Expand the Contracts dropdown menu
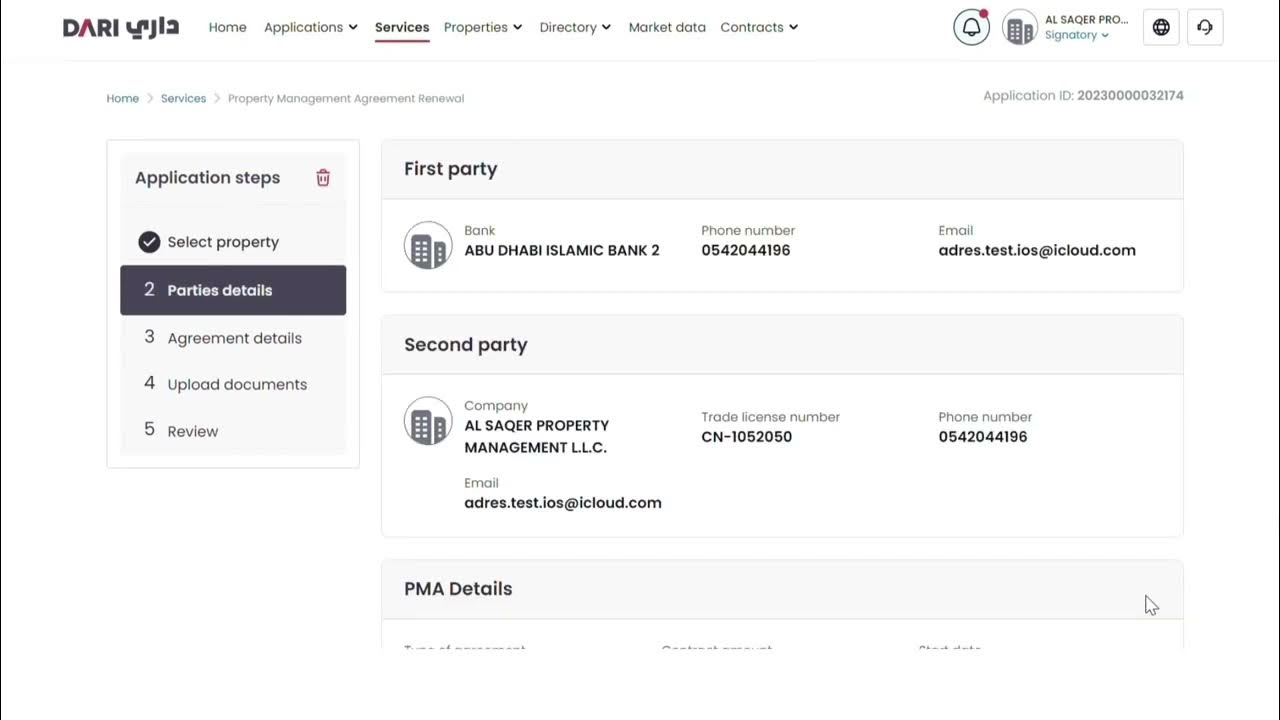Screen dimensions: 1280x720 click(759, 27)
